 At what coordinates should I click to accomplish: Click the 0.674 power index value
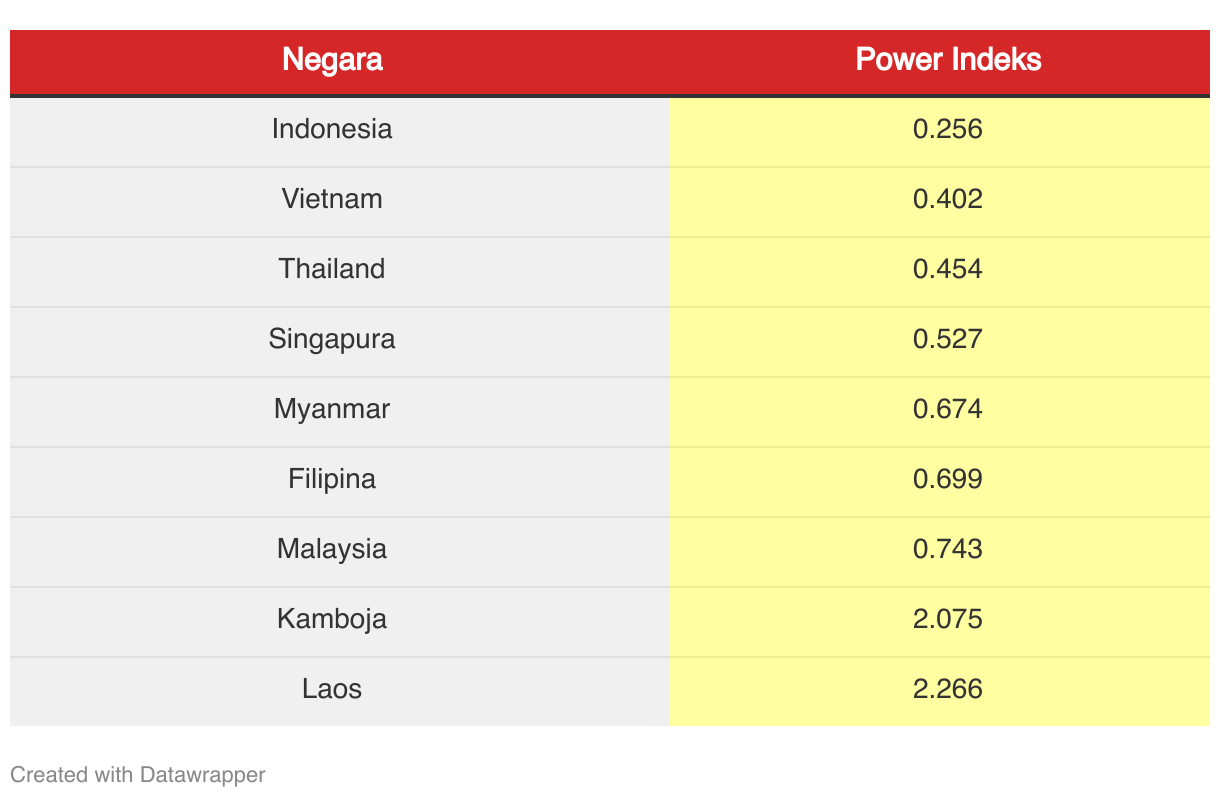click(948, 409)
